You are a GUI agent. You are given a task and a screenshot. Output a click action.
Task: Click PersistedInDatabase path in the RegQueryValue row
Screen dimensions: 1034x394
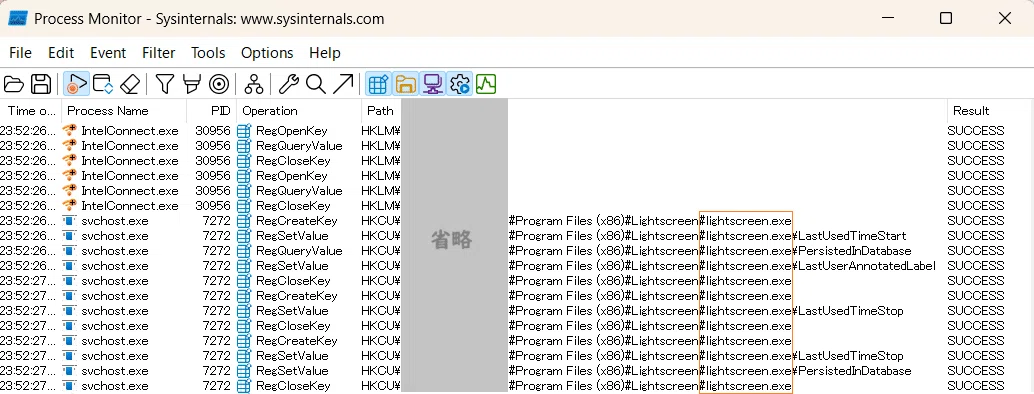pos(855,251)
